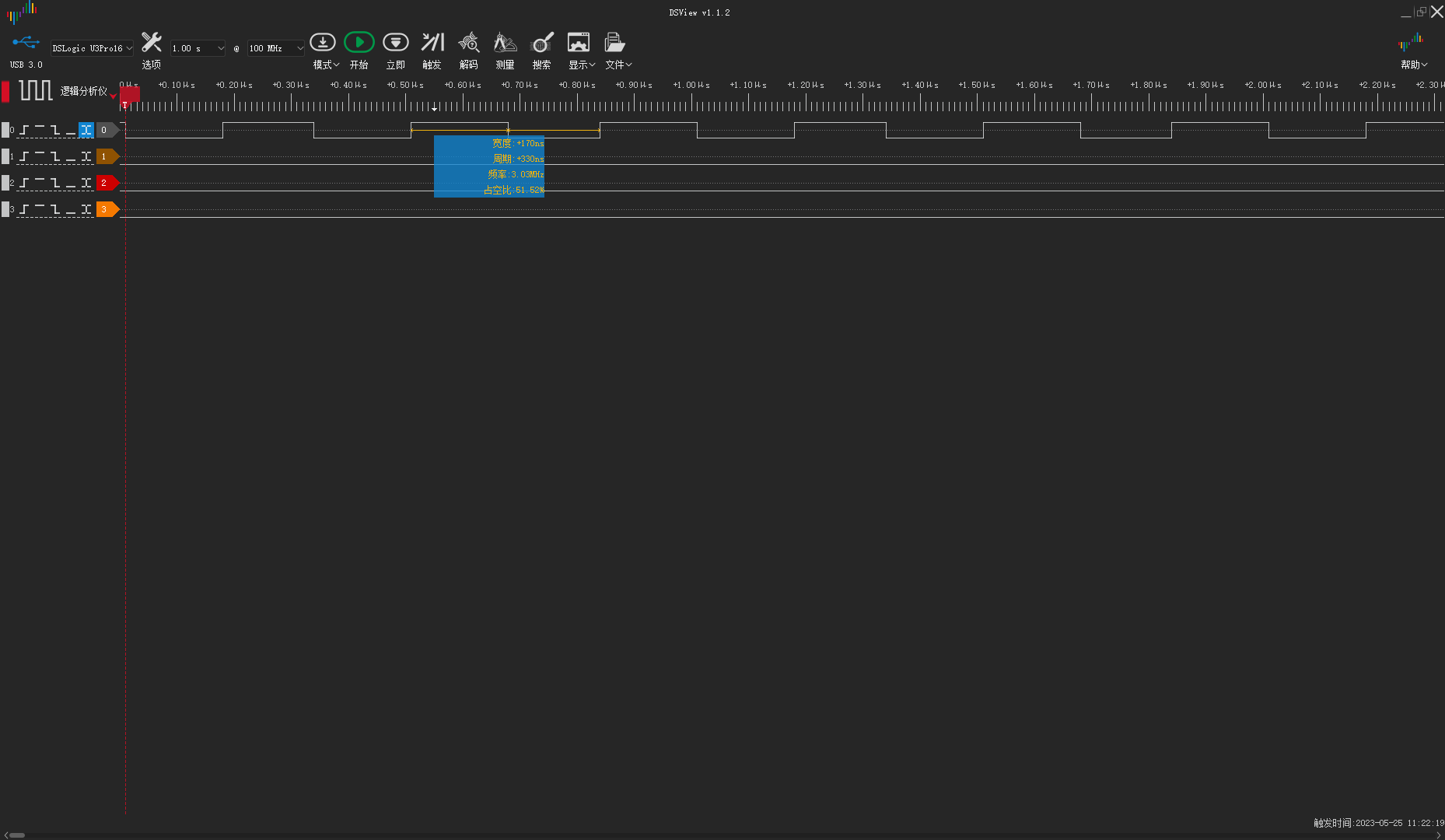This screenshot has width=1445, height=840.
Task: Click the 逻辑分析仪 label
Action: [x=84, y=91]
